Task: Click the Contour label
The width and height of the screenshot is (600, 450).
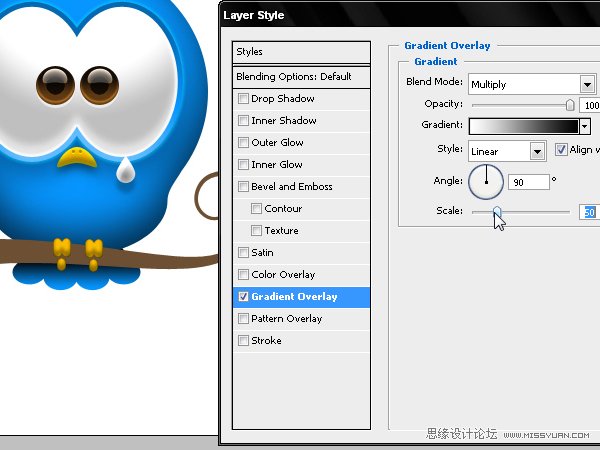Action: 283,209
